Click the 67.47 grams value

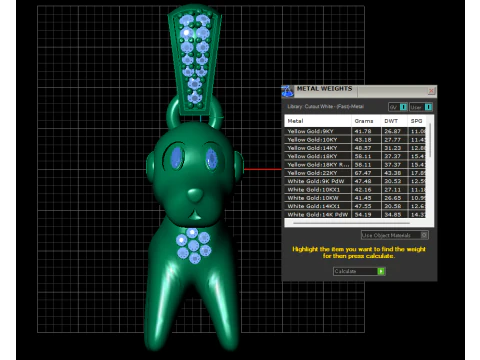pos(363,173)
